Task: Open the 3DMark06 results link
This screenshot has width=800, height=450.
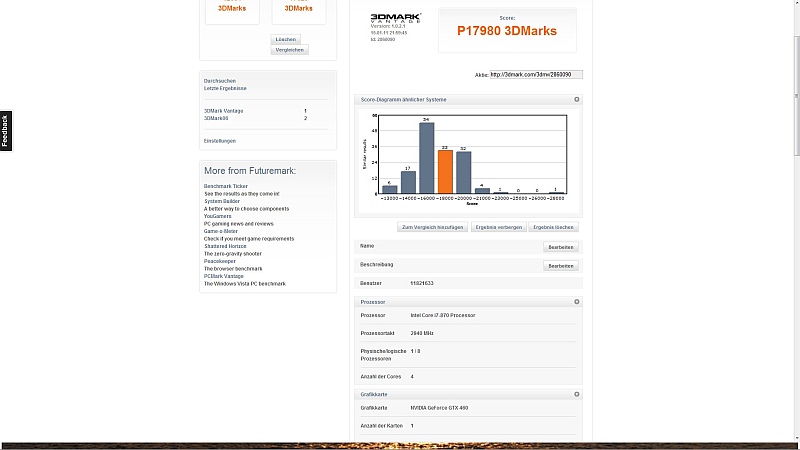Action: (216, 118)
